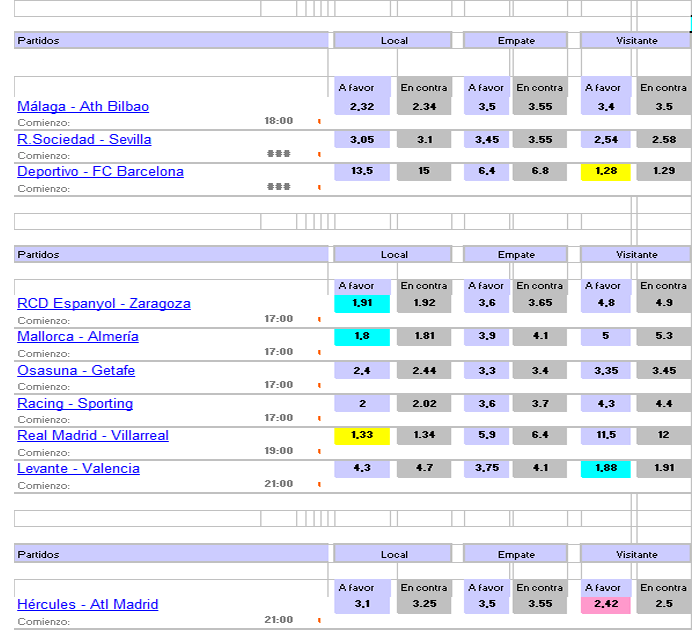Select cyan 1,88 Valencia visitante odds
Screen dimensions: 692x630
[x=606, y=469]
